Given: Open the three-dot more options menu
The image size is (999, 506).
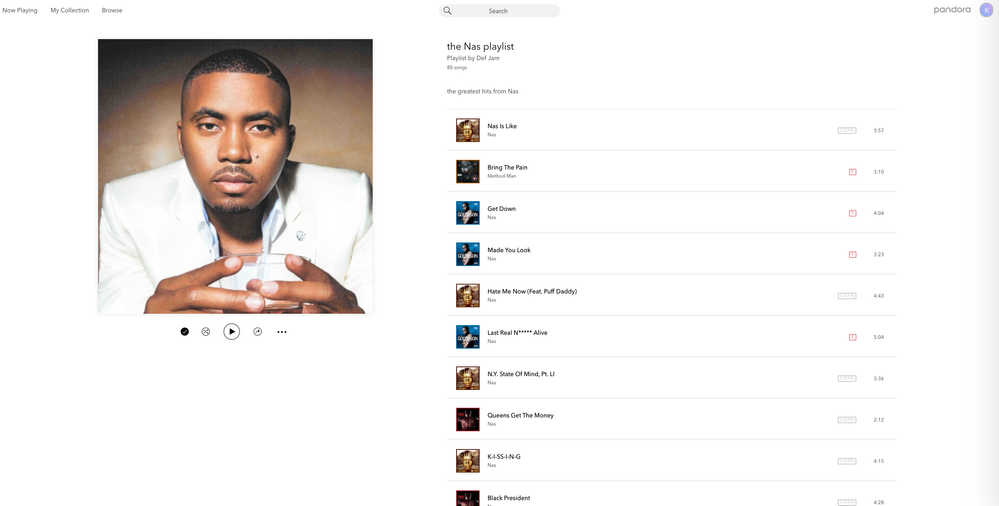Looking at the screenshot, I should (x=282, y=332).
